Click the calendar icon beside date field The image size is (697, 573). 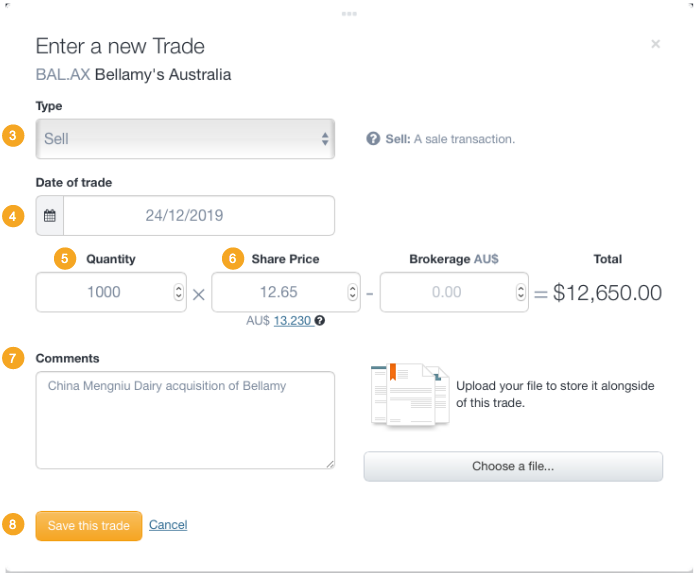tap(50, 215)
